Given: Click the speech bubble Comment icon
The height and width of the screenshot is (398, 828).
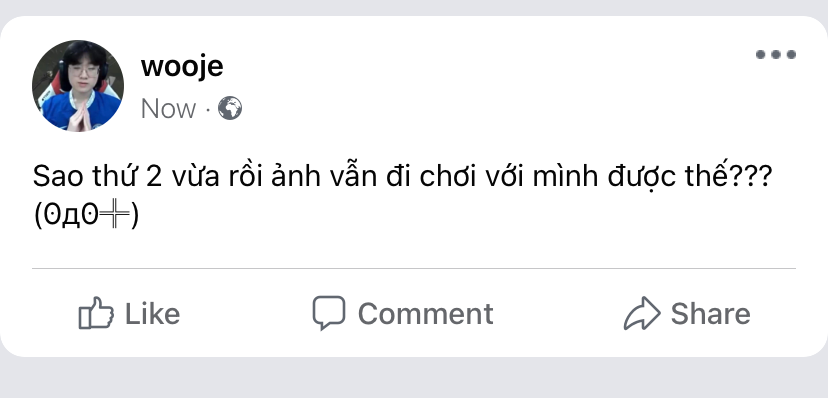Looking at the screenshot, I should (328, 312).
